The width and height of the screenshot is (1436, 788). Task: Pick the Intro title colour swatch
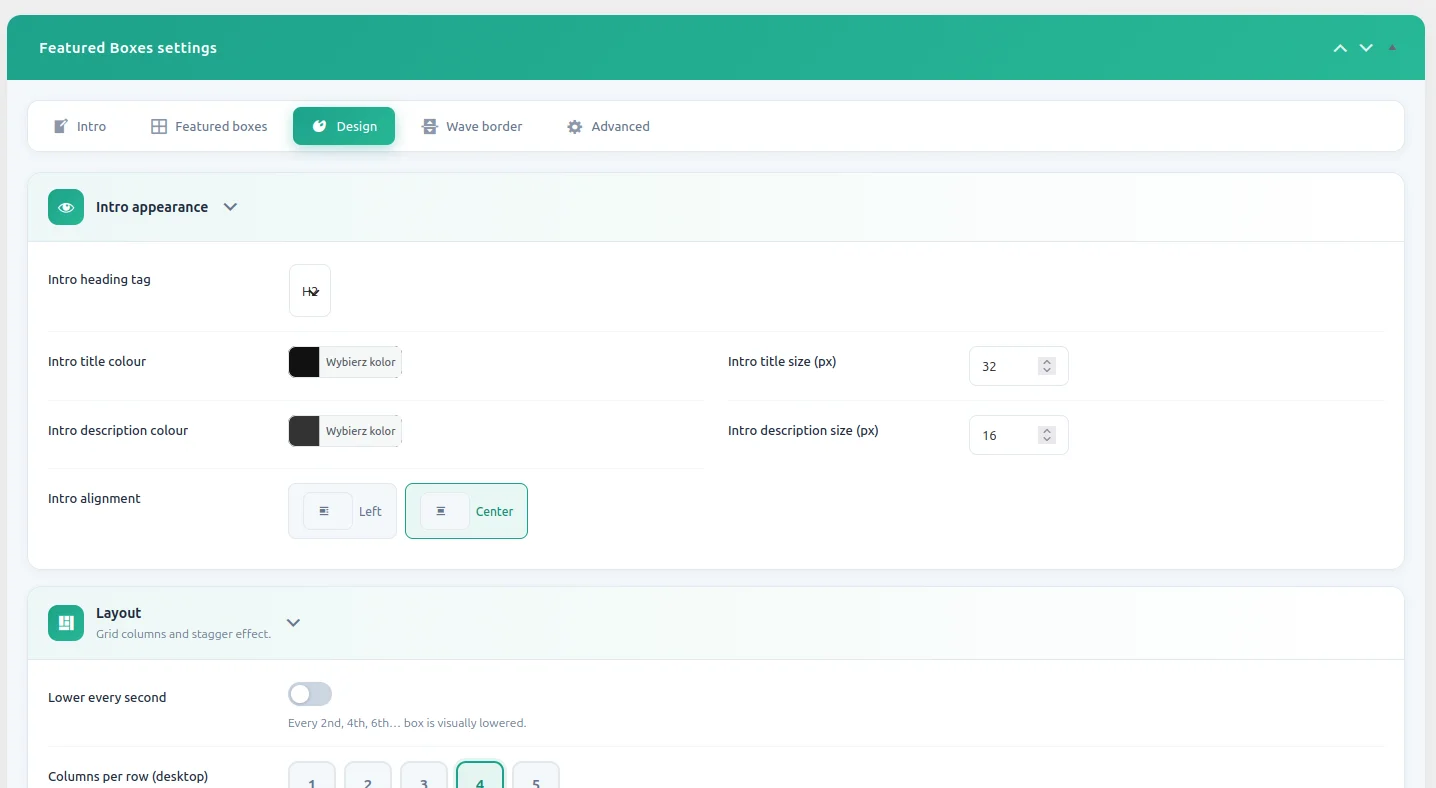(304, 362)
